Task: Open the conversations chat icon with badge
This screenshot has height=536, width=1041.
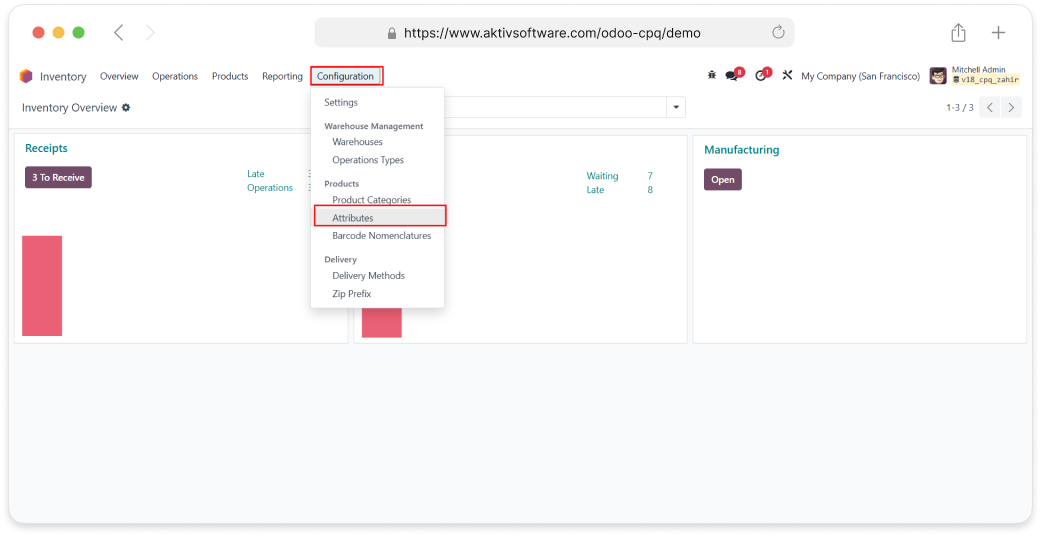Action: (732, 76)
